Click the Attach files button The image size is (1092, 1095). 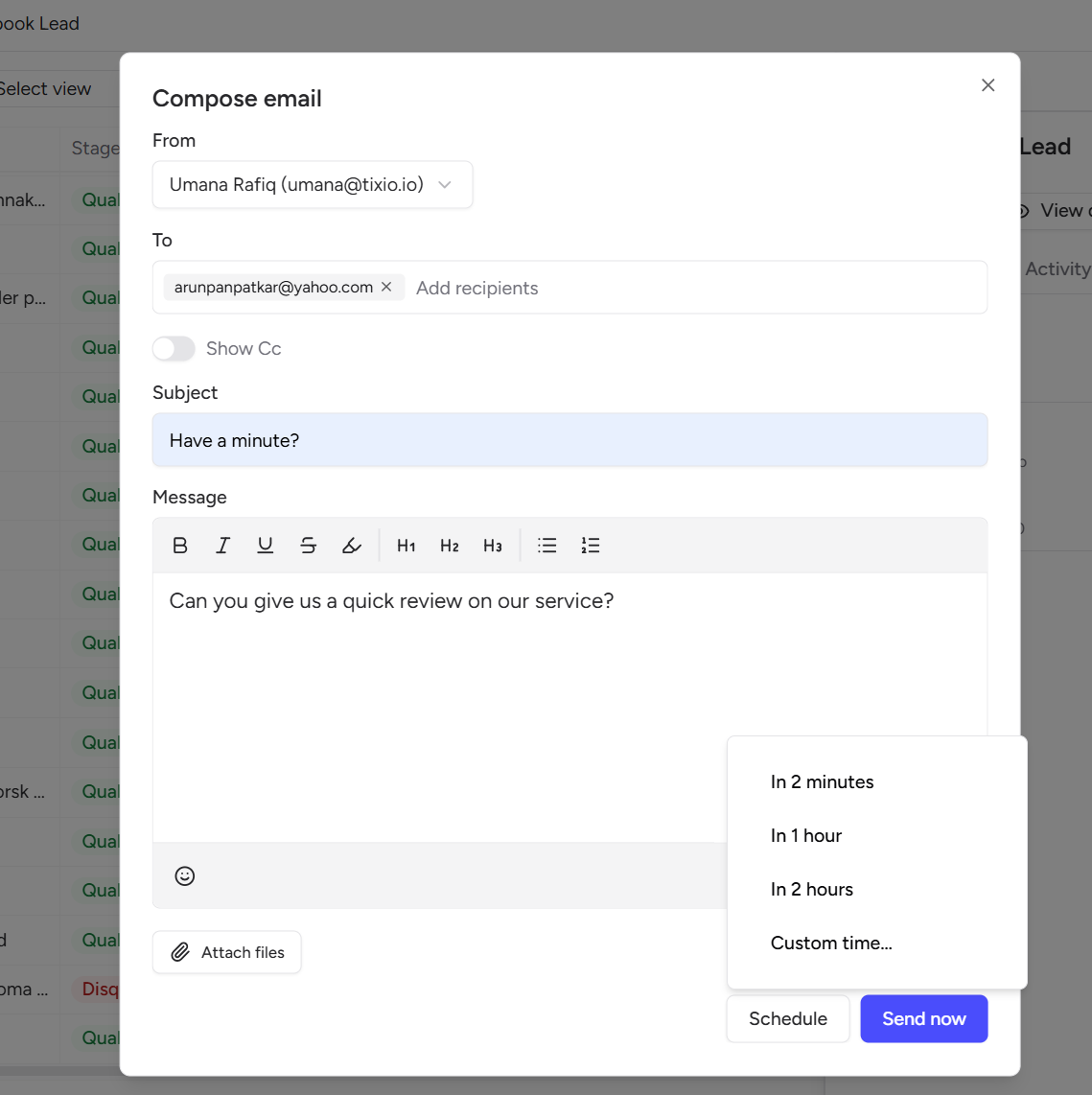tap(227, 952)
